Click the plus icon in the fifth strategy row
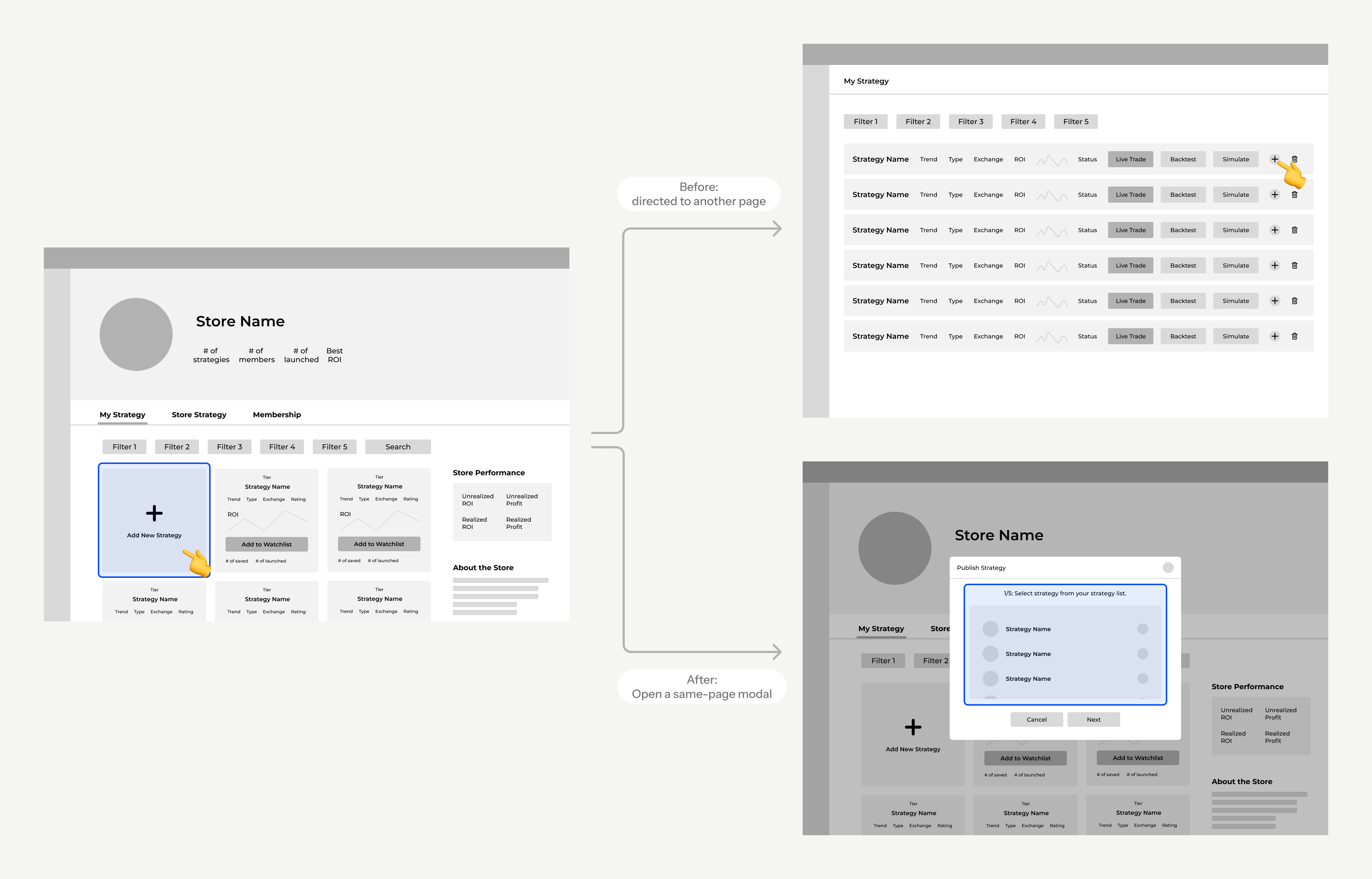 [1275, 301]
